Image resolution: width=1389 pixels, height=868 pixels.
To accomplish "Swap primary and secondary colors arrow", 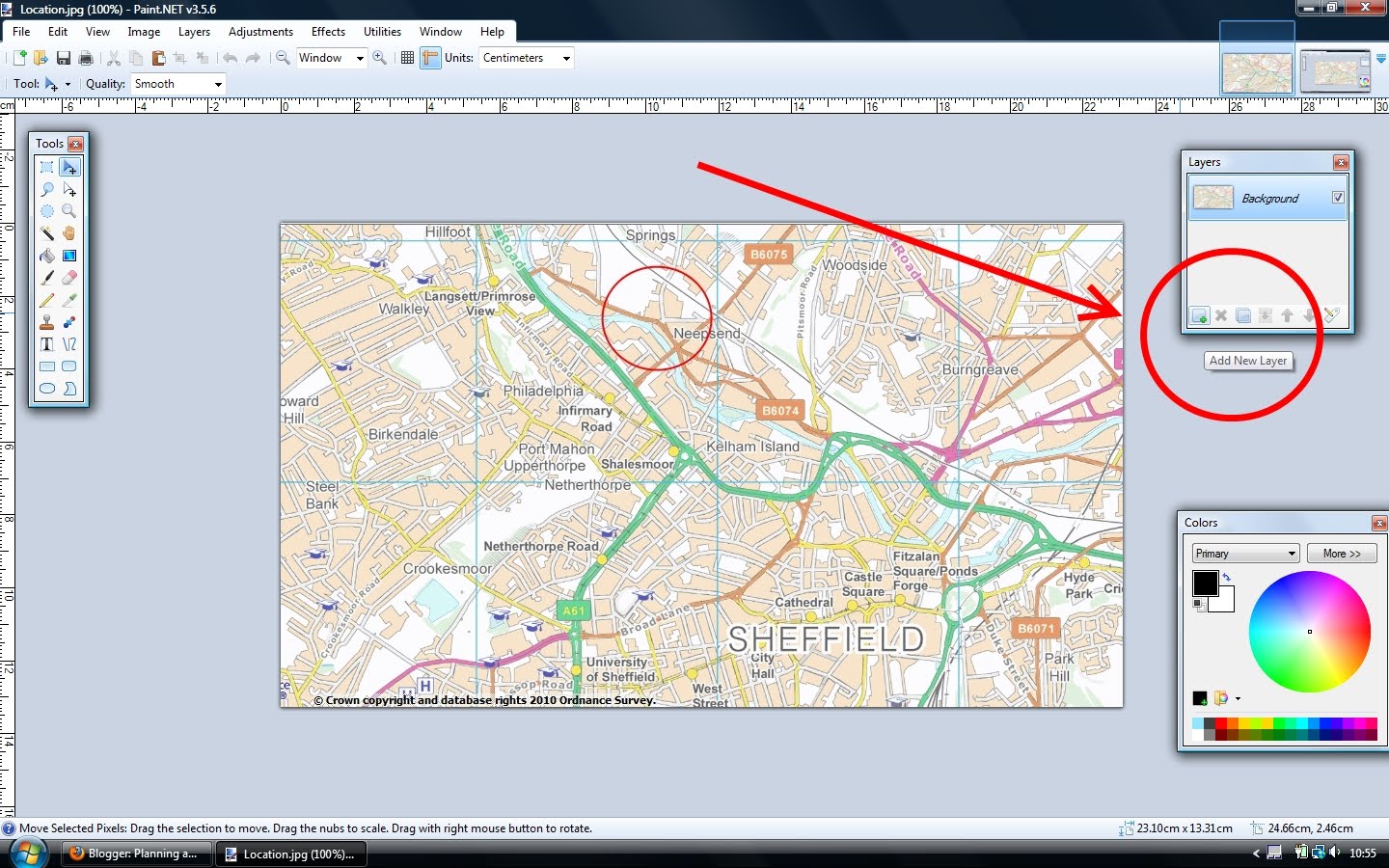I will [x=1227, y=578].
